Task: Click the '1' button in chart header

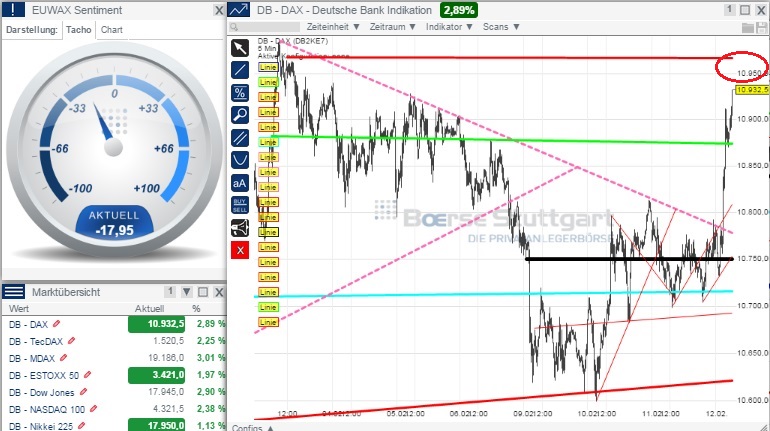Action: 729,10
